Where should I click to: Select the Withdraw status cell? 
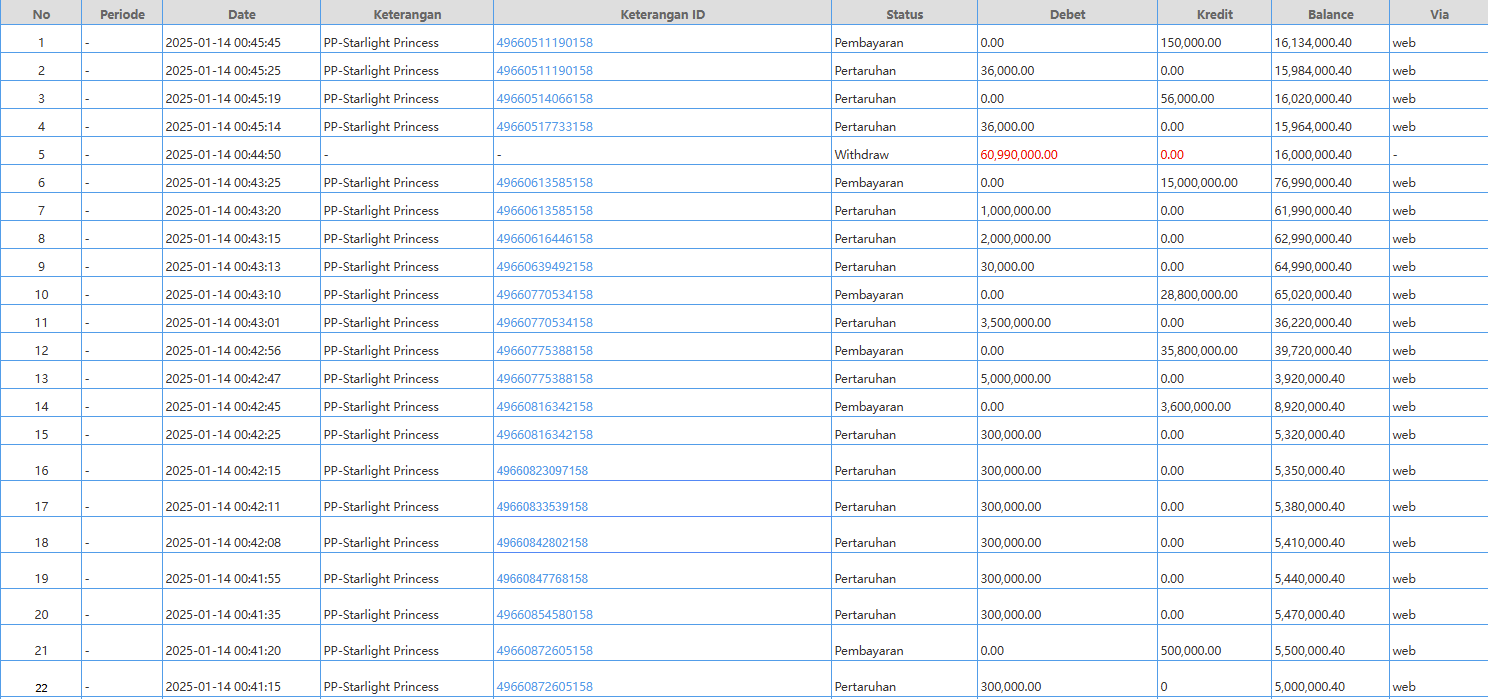861,155
